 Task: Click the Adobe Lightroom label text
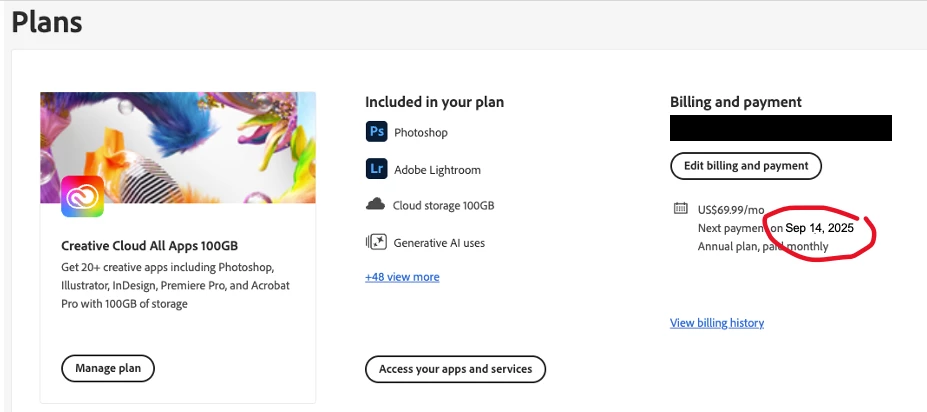tap(437, 170)
